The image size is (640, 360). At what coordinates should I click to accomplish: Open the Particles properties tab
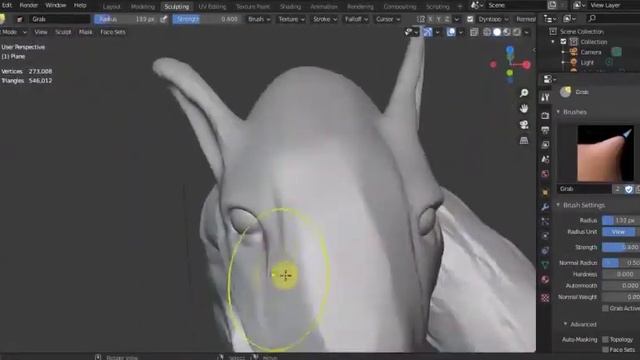coord(545,221)
